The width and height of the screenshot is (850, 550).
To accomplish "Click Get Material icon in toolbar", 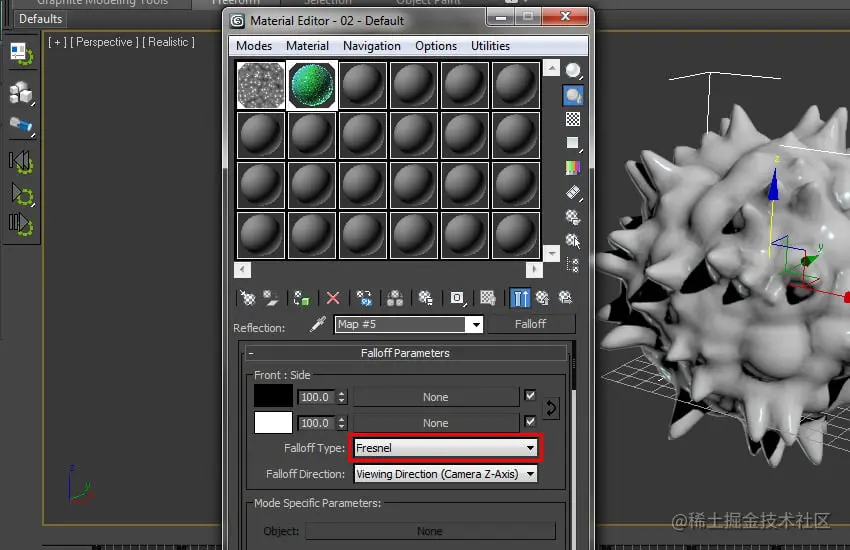I will 247,298.
